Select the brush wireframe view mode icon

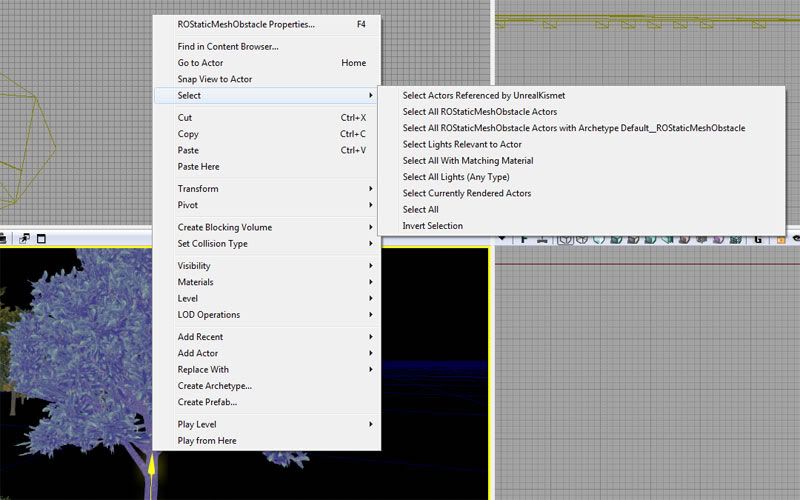click(566, 239)
